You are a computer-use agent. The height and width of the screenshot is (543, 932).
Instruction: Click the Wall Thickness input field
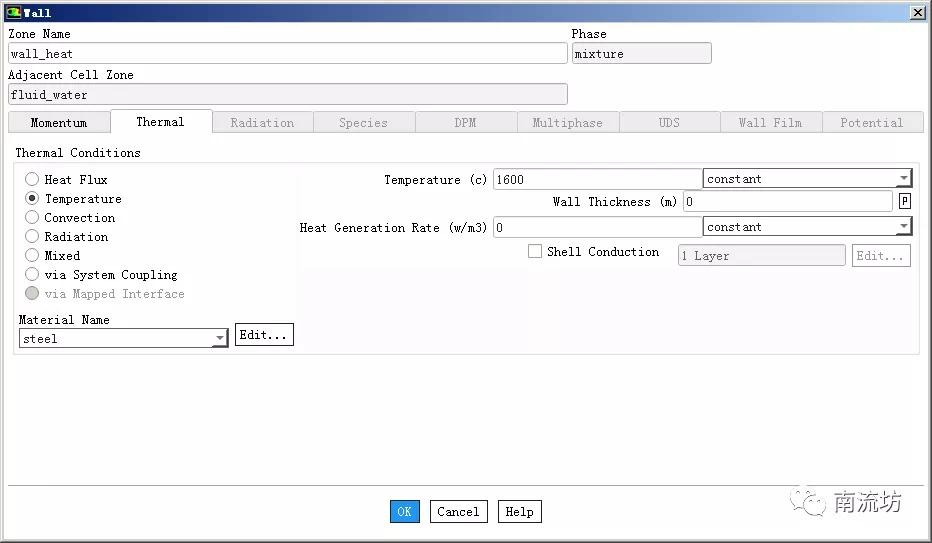pyautogui.click(x=788, y=201)
